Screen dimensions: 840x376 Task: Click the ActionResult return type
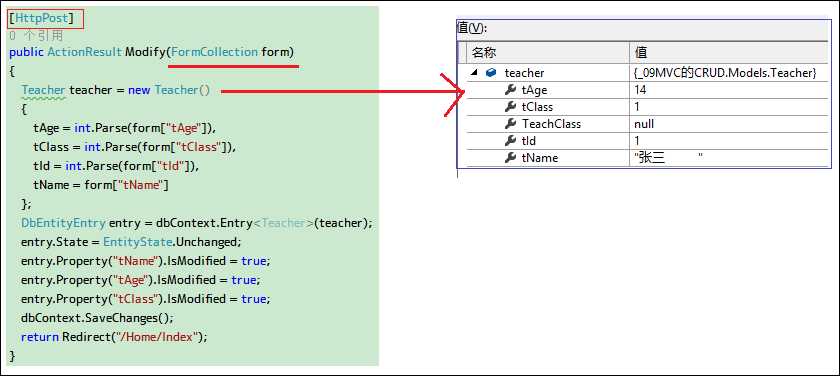(85, 52)
